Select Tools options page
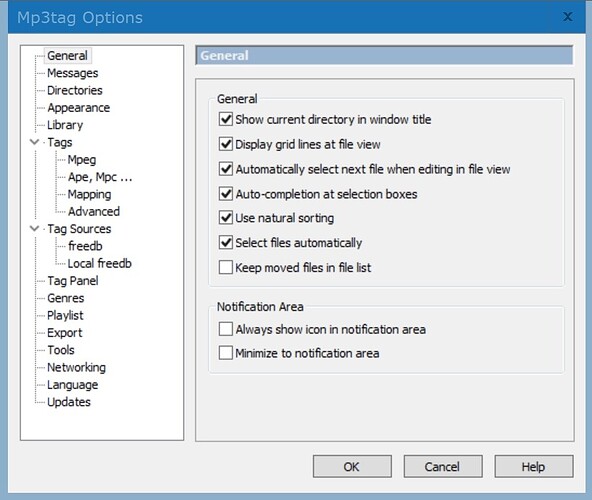 [61, 350]
